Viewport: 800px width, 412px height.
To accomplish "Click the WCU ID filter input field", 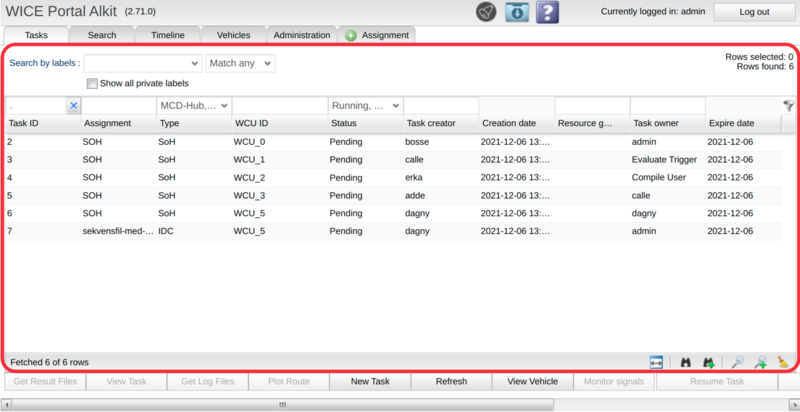I will [279, 106].
